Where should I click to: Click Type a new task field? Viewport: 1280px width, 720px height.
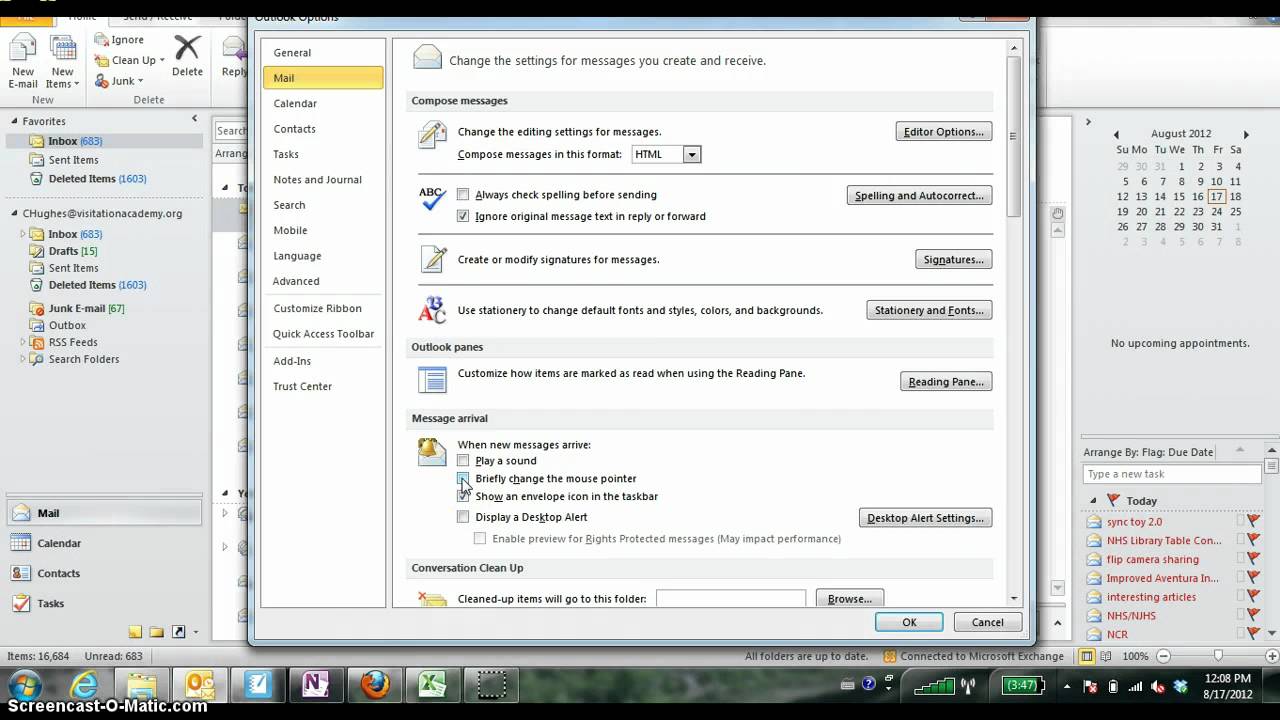point(1172,474)
